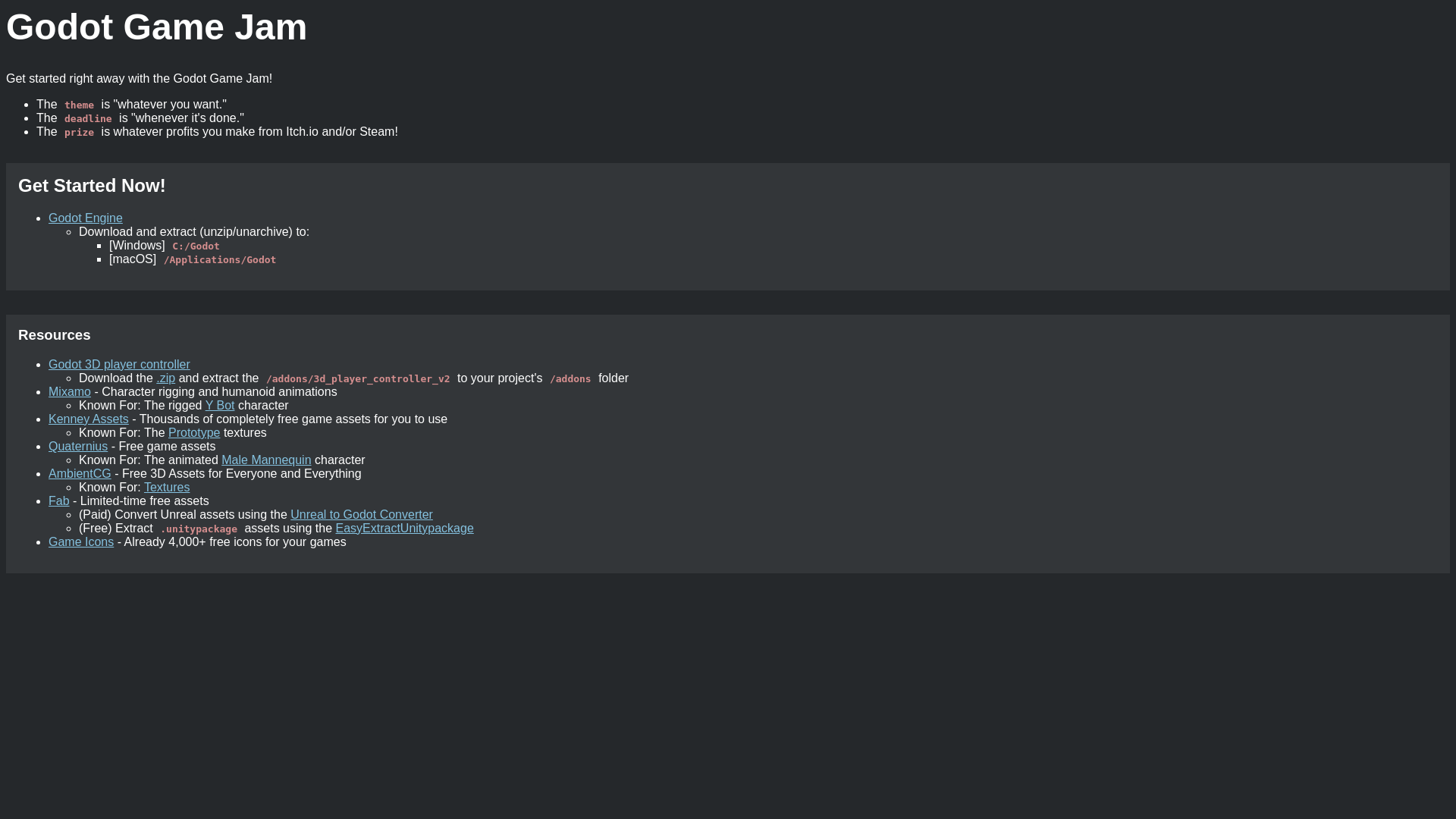Viewport: 1456px width, 819px height.
Task: Open the Y Bot character link
Action: click(x=220, y=406)
